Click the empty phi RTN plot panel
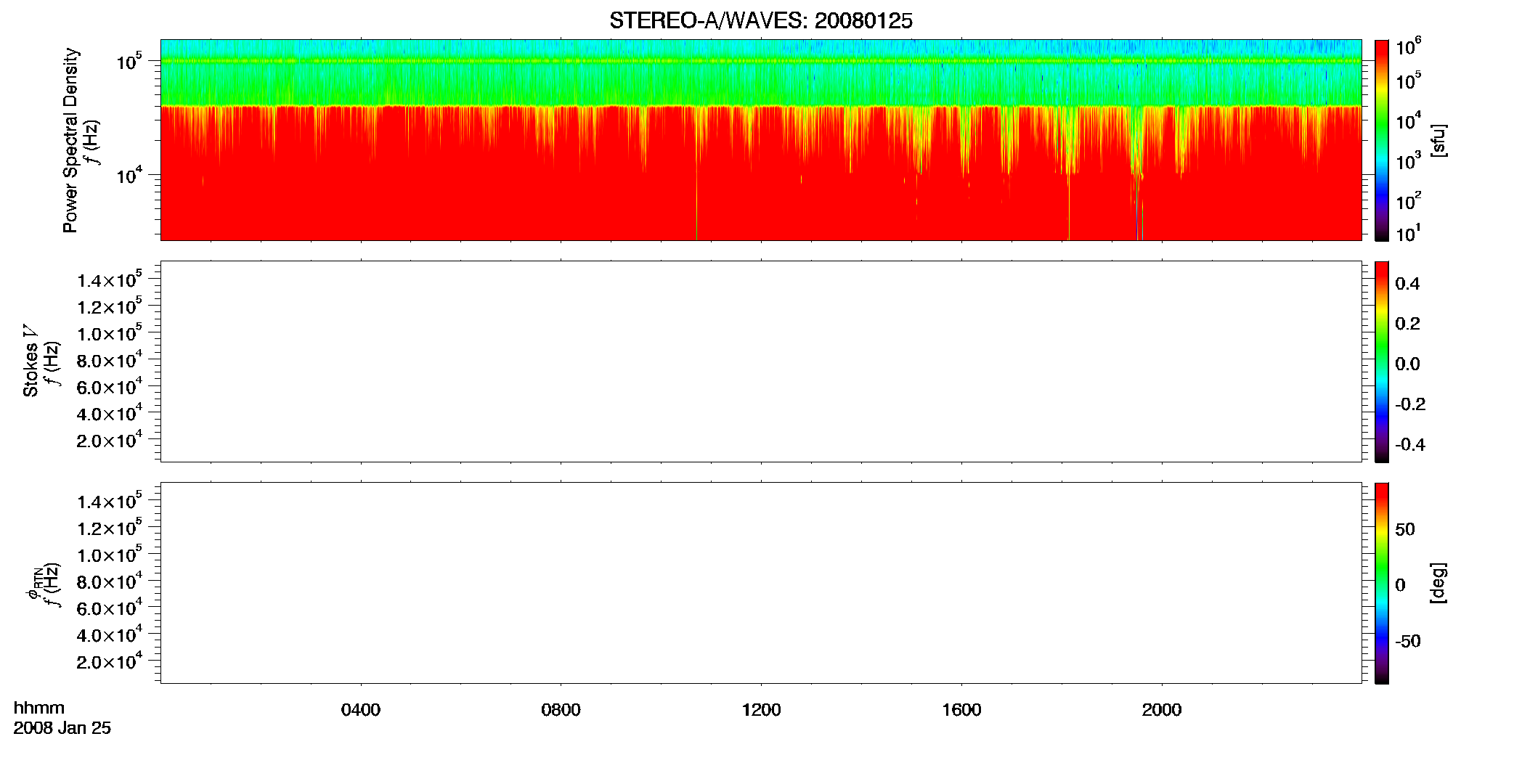The width and height of the screenshot is (1522, 784). [x=761, y=582]
